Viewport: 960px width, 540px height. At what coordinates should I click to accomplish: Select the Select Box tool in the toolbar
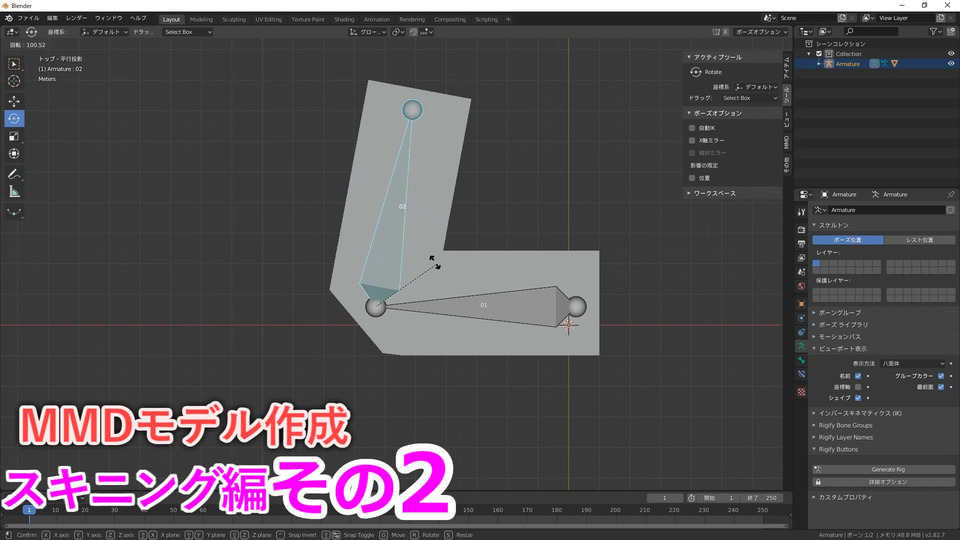14,64
